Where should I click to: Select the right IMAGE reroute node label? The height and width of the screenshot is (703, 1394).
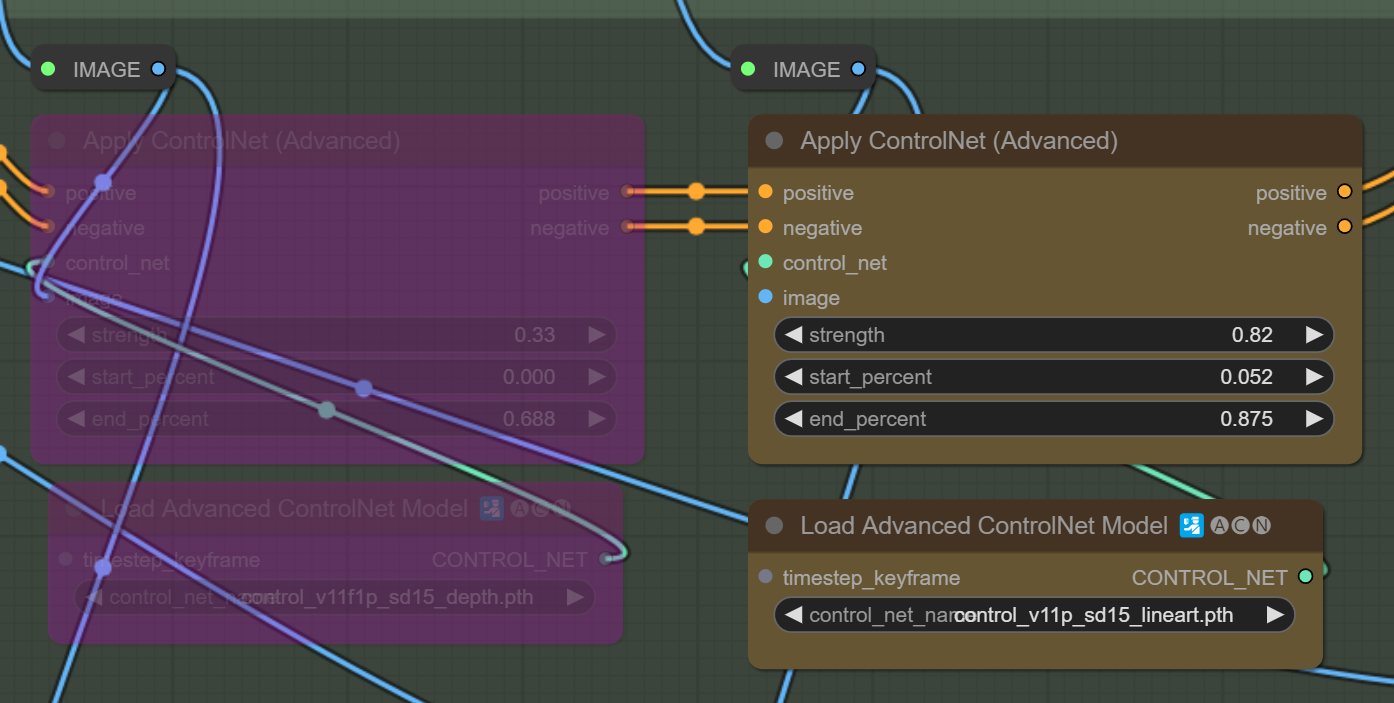tap(806, 69)
